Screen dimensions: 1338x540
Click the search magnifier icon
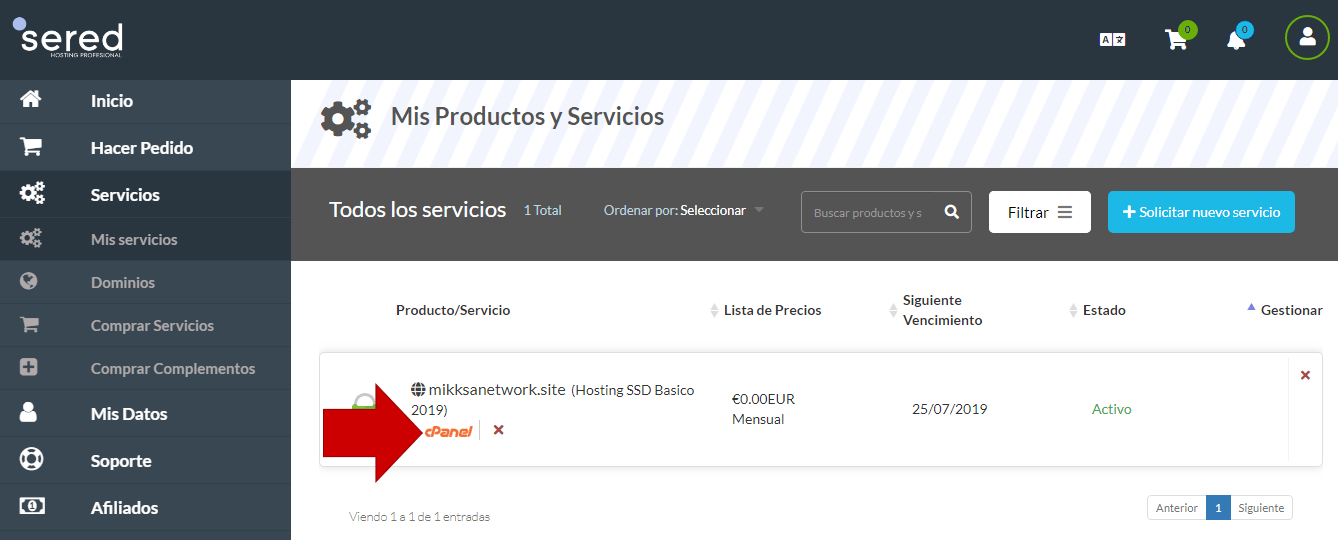coord(951,212)
